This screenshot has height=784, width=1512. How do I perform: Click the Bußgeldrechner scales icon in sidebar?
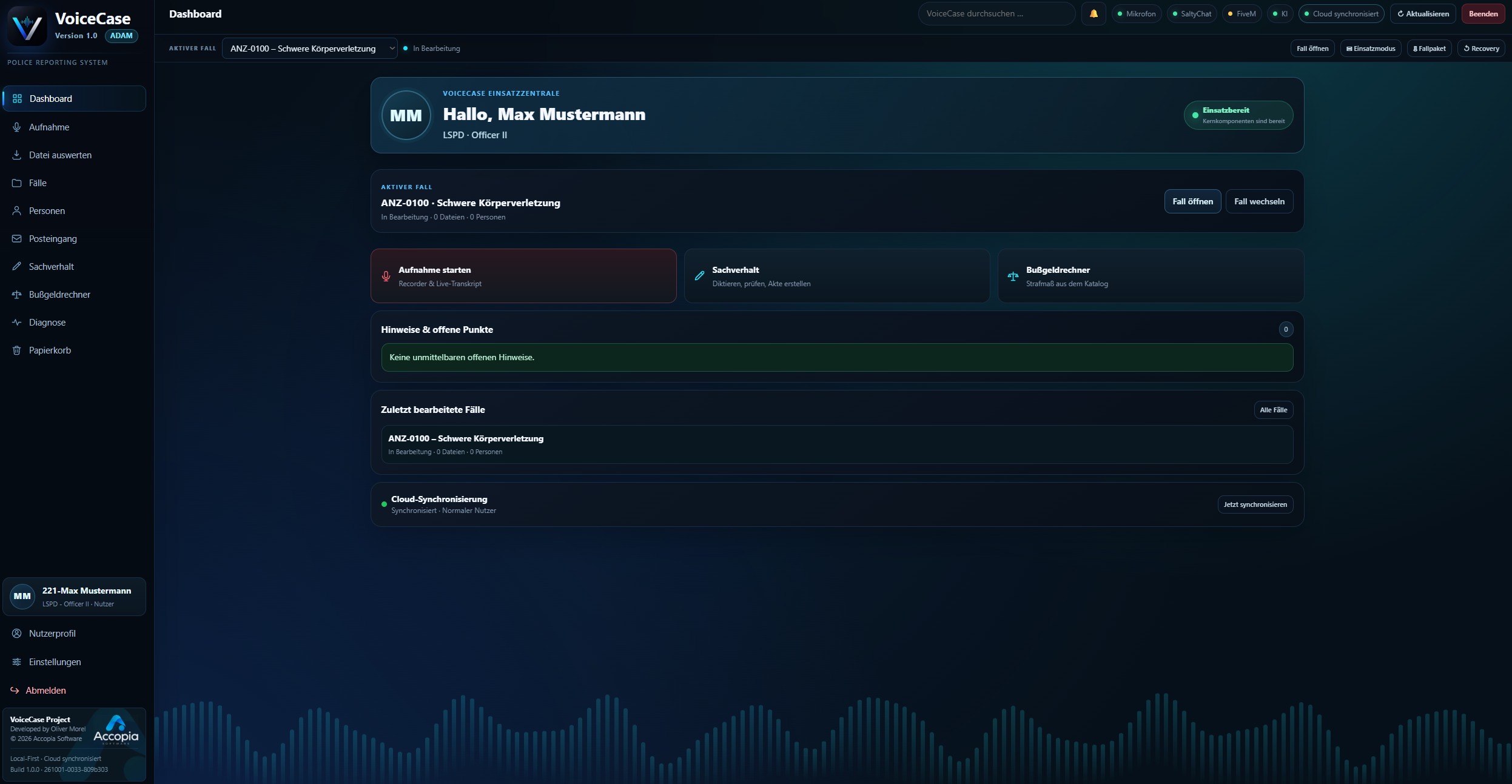pos(17,295)
